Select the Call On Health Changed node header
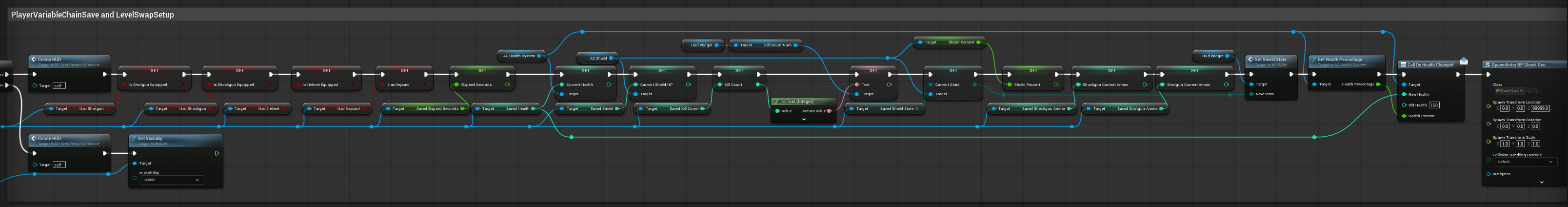The image size is (1568, 207). (x=1430, y=64)
